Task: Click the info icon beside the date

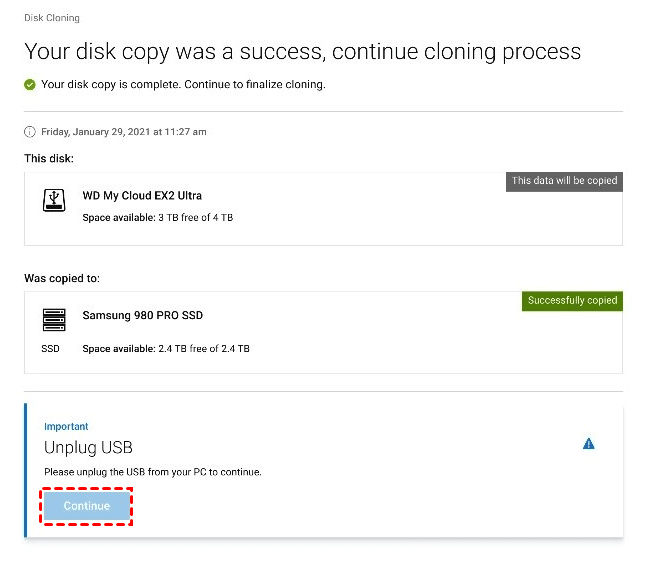Action: [x=29, y=132]
